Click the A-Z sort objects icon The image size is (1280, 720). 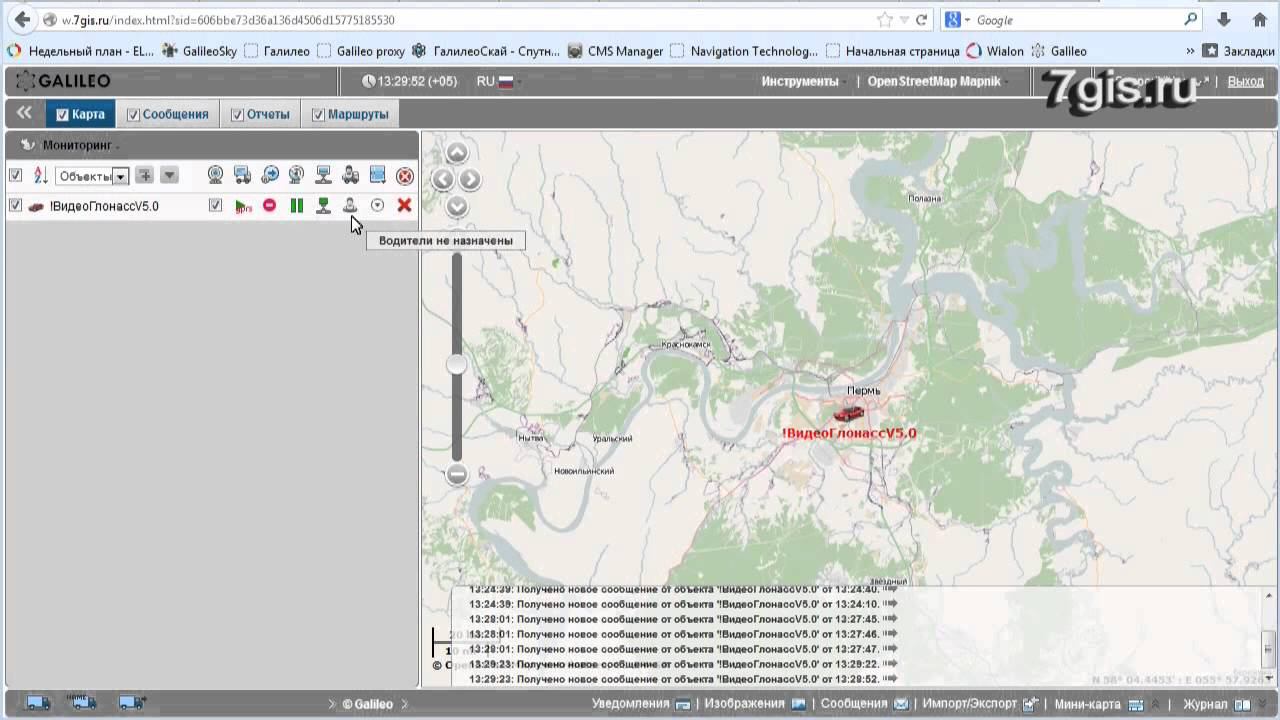tap(41, 176)
